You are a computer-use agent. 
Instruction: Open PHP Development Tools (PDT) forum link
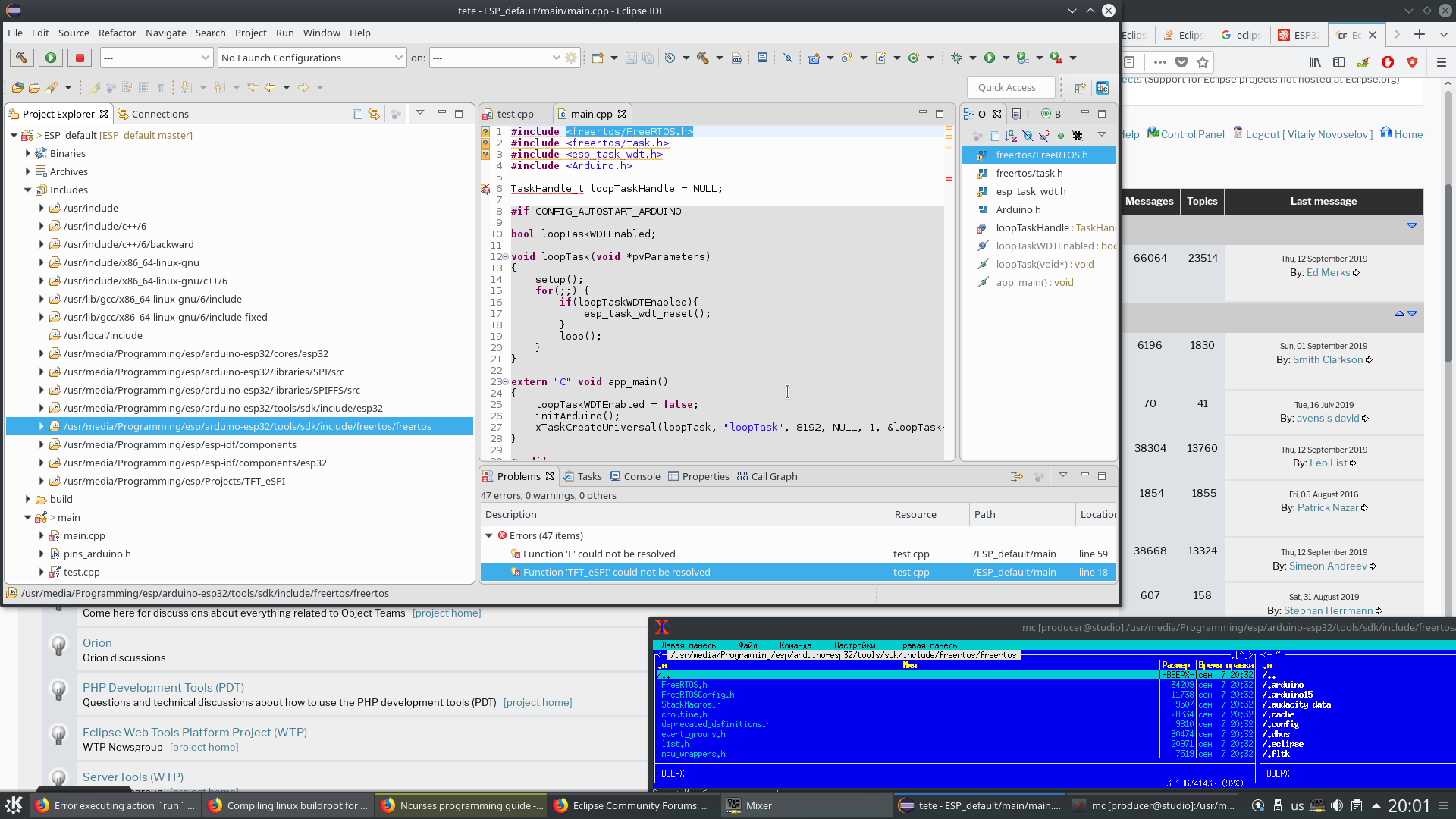coord(163,687)
